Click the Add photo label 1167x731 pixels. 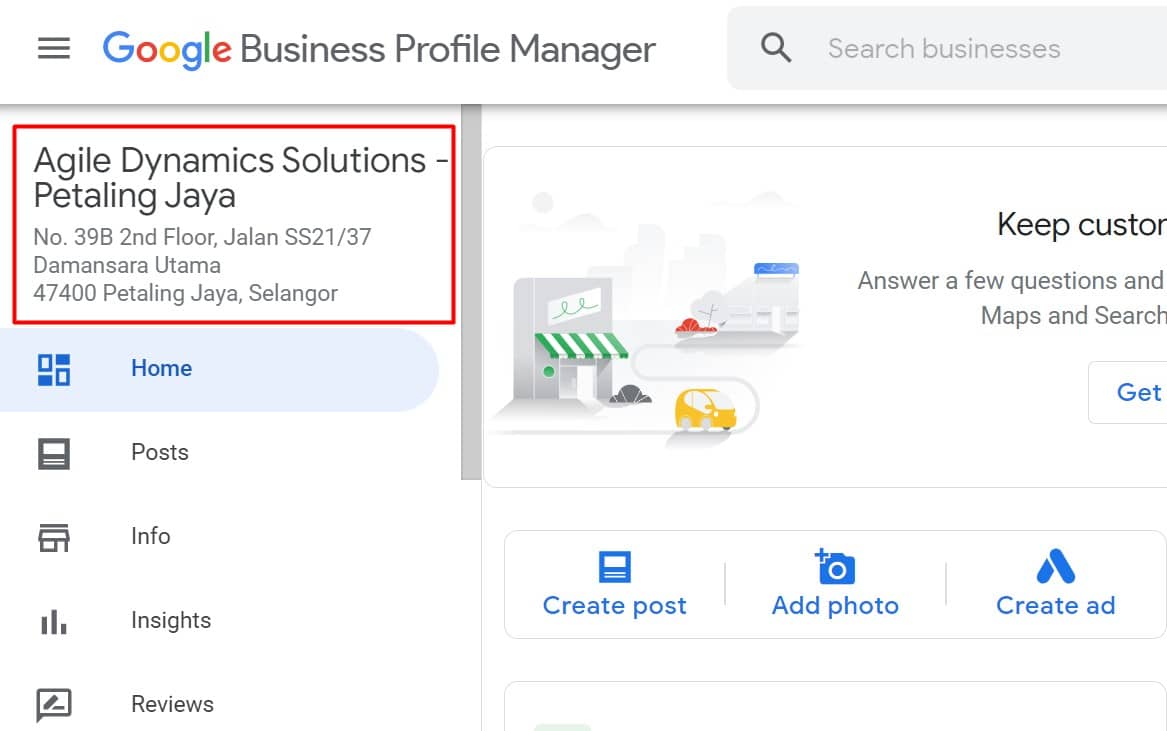click(x=835, y=605)
